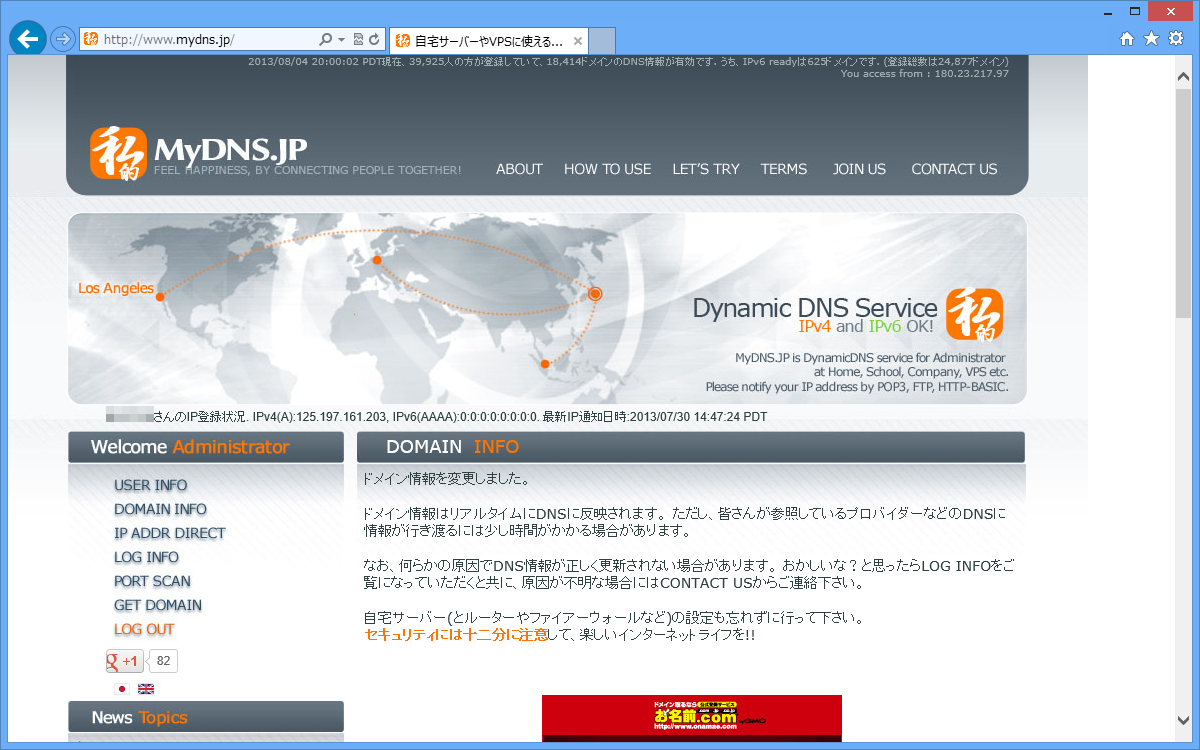1200x750 pixels.
Task: Click the browser Back arrow icon
Action: [x=27, y=38]
